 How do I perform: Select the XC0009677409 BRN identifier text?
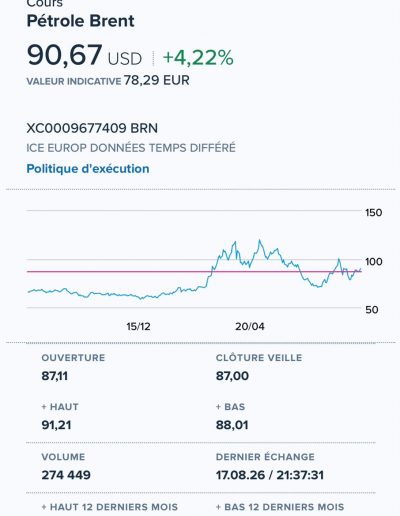92,128
